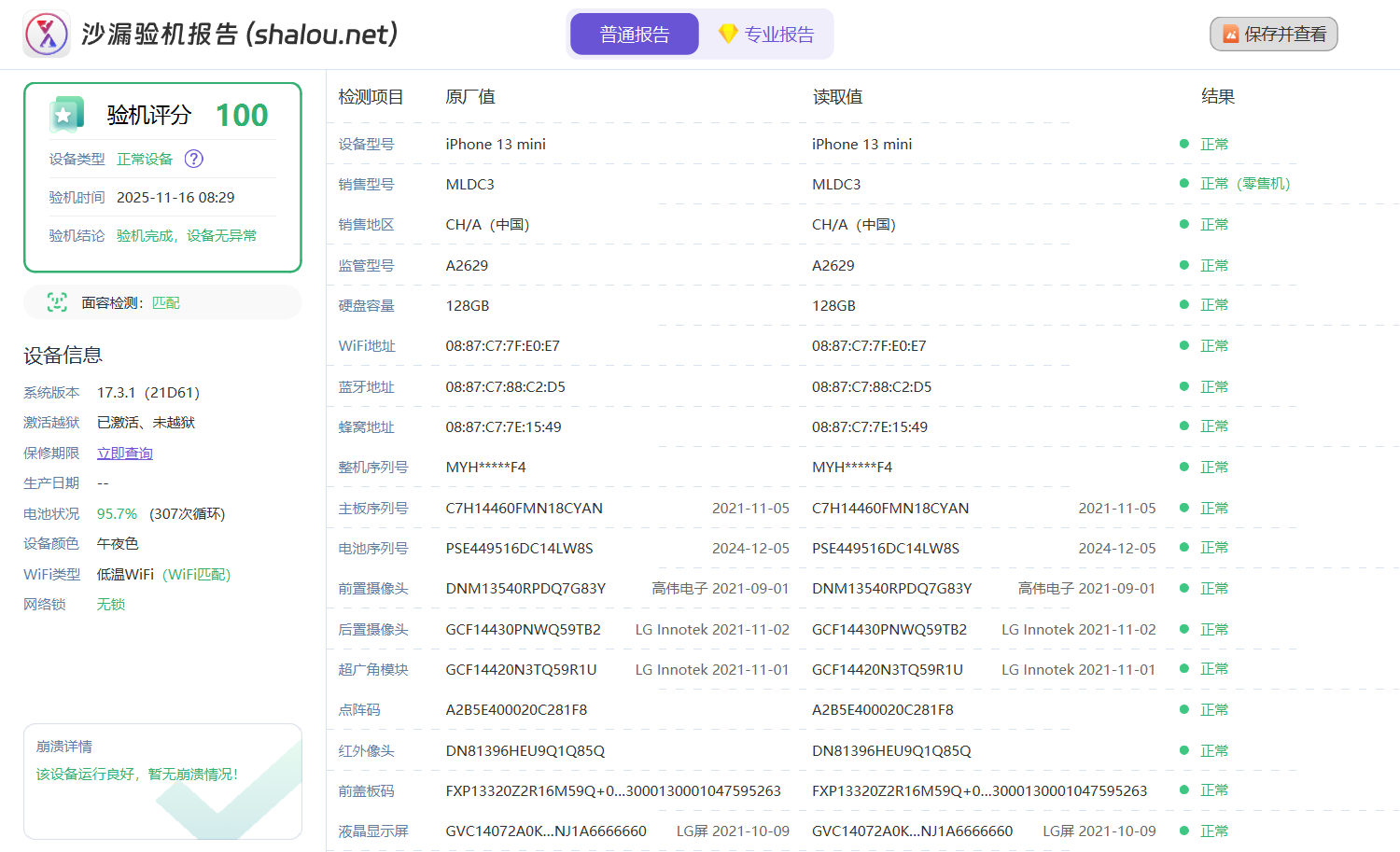Click the green star score badge icon
Image resolution: width=1400 pixels, height=852 pixels.
click(66, 116)
